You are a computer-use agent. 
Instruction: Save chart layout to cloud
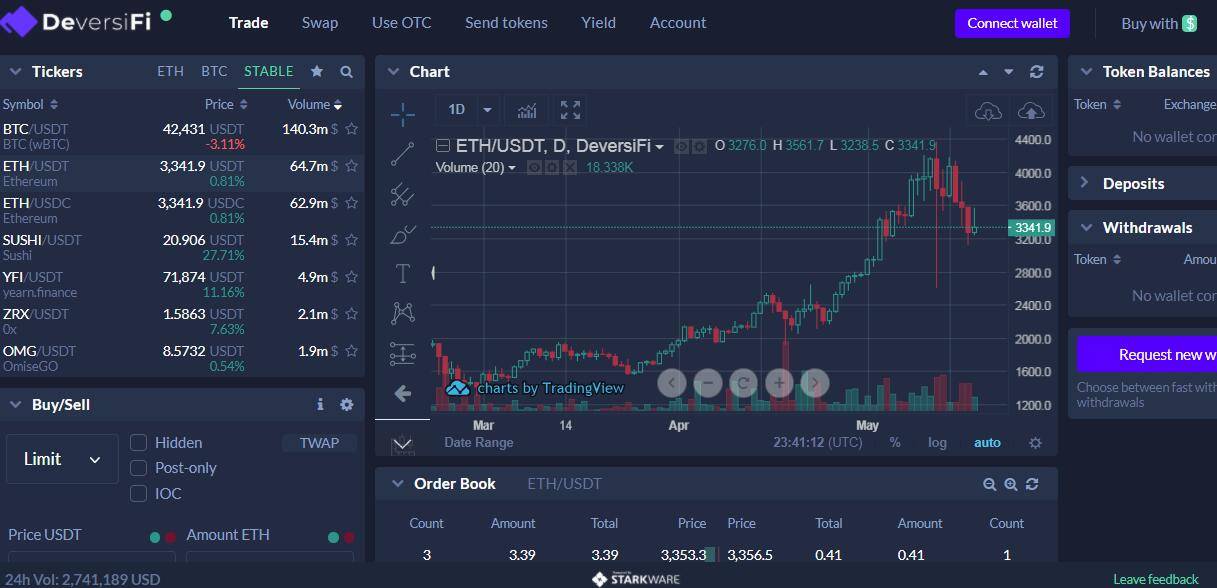tap(1031, 110)
